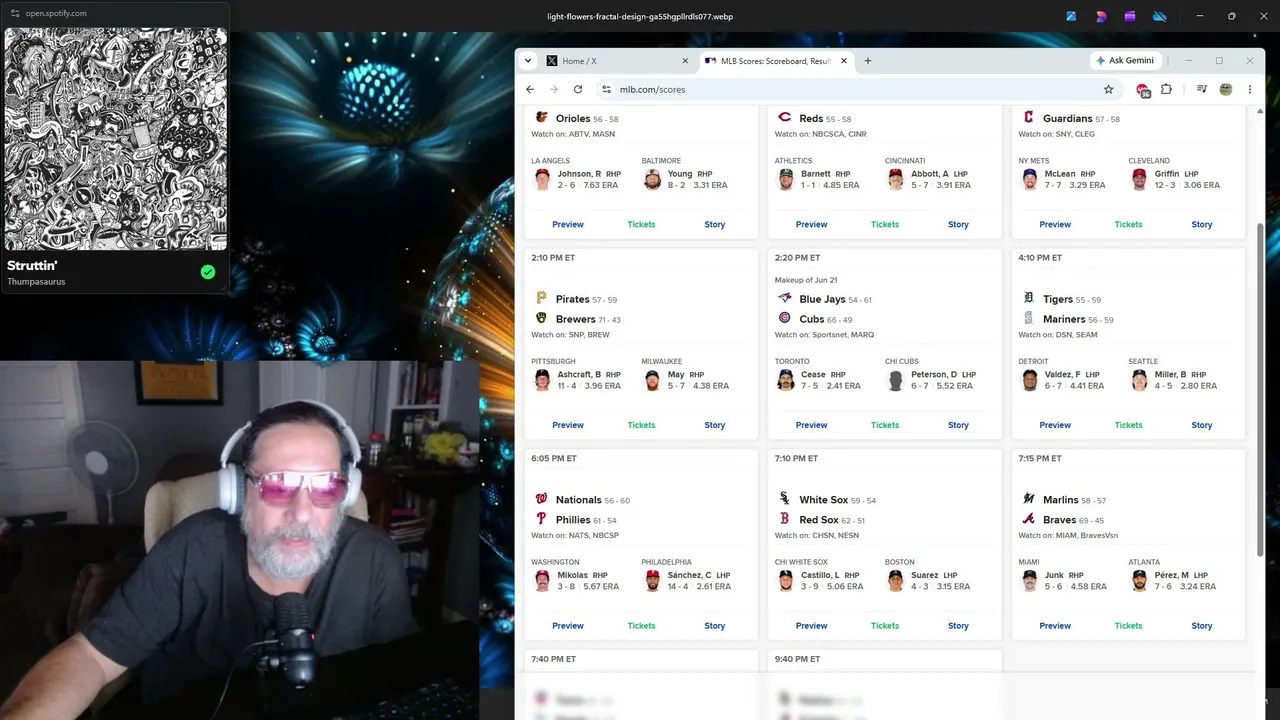The image size is (1280, 720).
Task: Click the Struttin' album artwork
Action: pyautogui.click(x=116, y=139)
